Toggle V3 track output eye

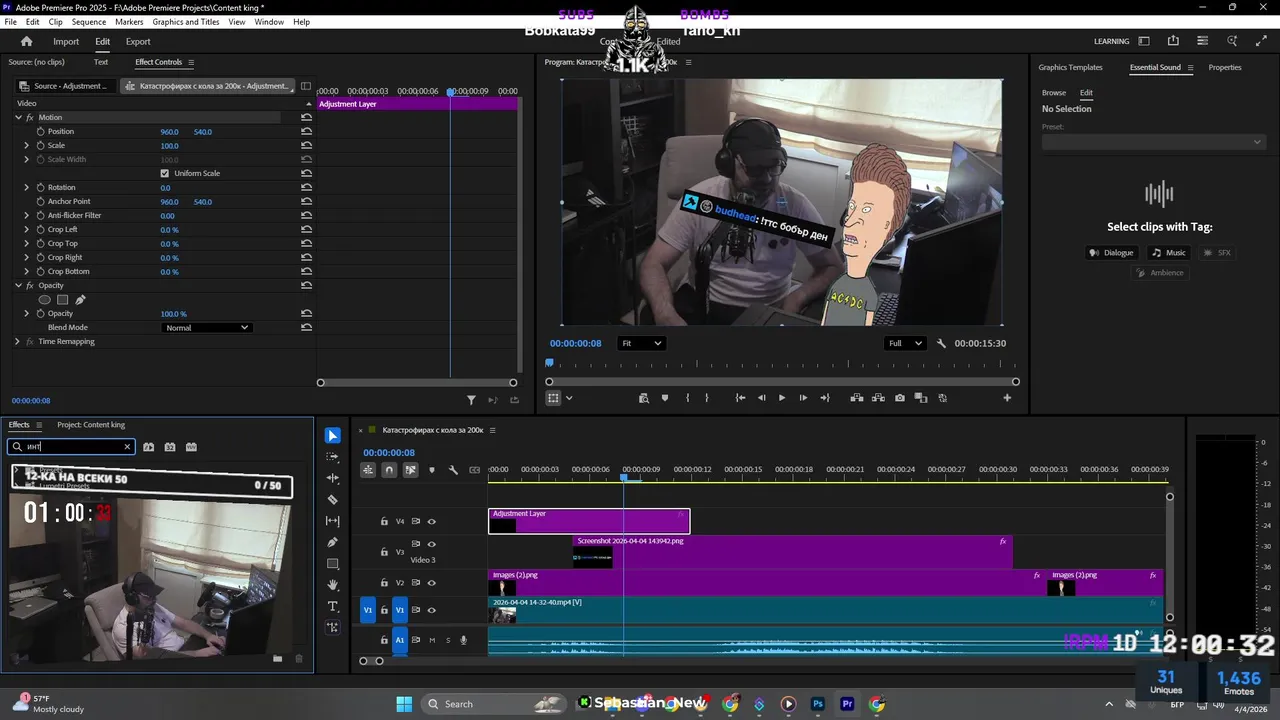click(x=432, y=544)
